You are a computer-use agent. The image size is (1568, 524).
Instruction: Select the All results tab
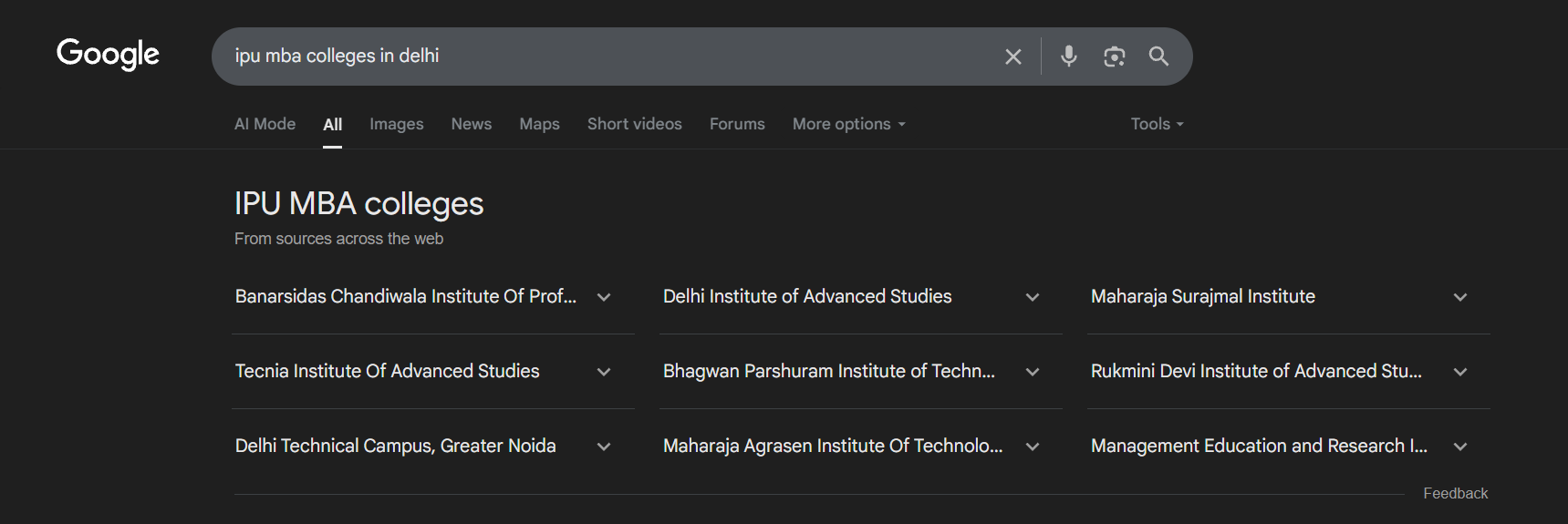333,125
